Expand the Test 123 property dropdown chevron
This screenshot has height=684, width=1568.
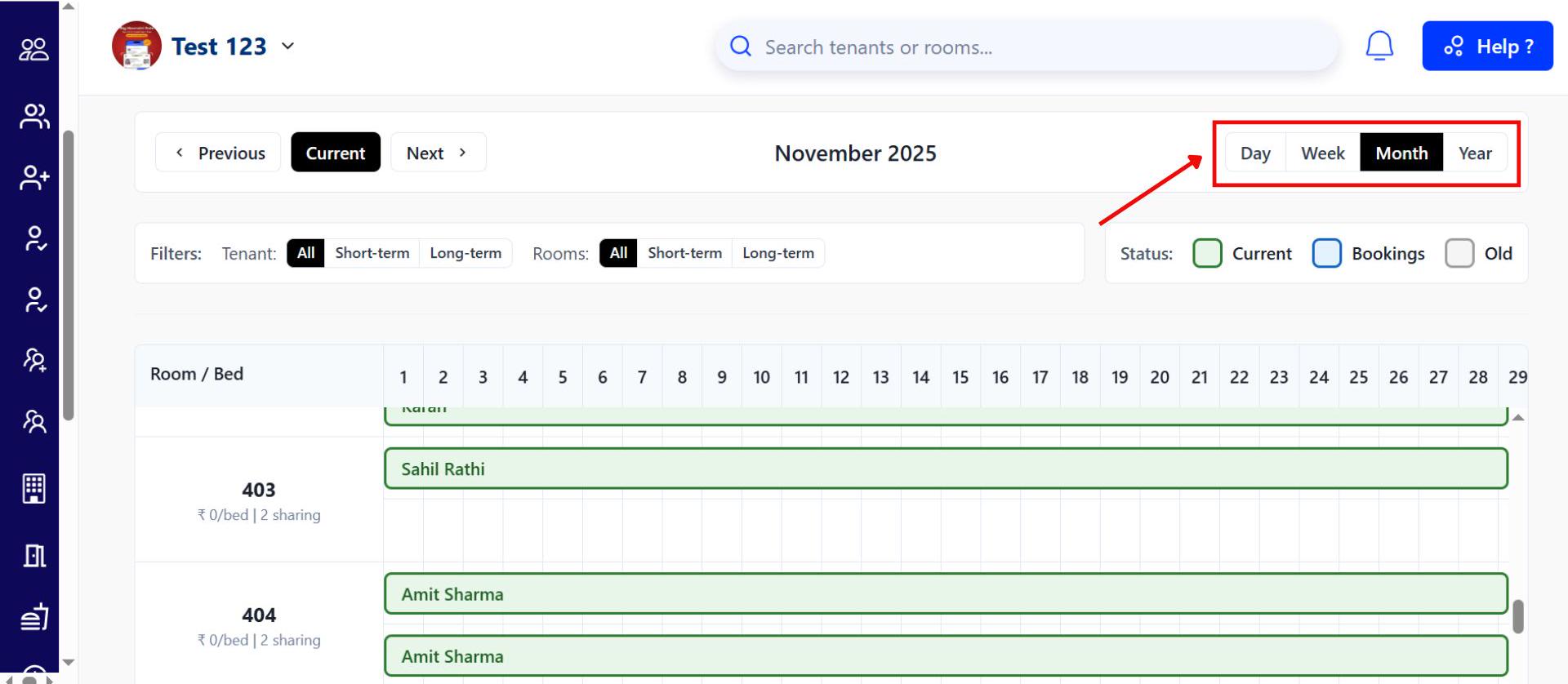pos(287,47)
